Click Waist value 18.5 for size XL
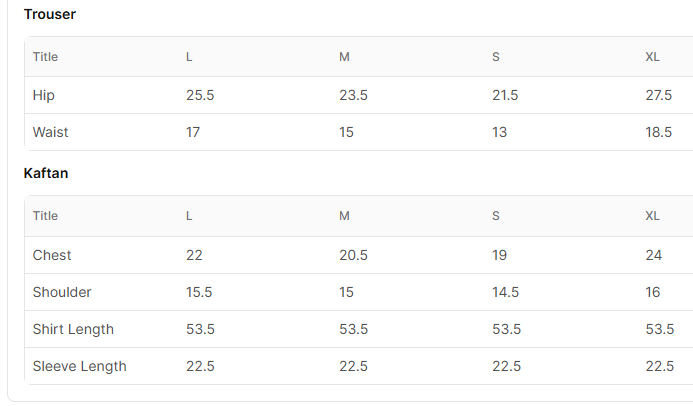Viewport: 693px width, 406px height. coord(659,133)
